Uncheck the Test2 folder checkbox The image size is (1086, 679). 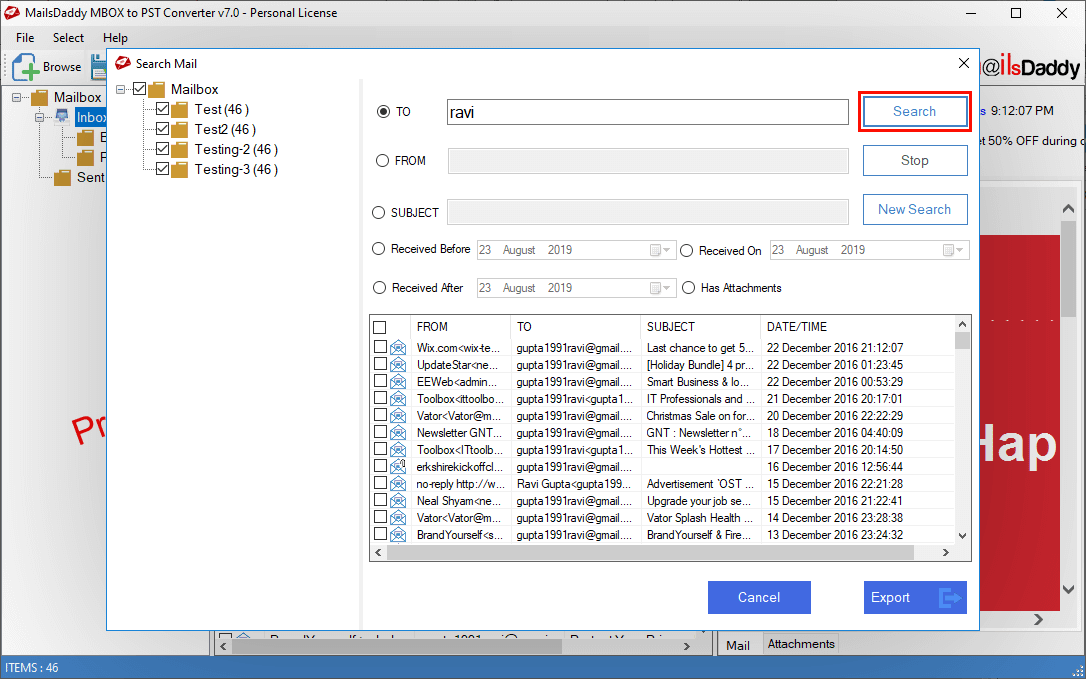click(x=163, y=129)
